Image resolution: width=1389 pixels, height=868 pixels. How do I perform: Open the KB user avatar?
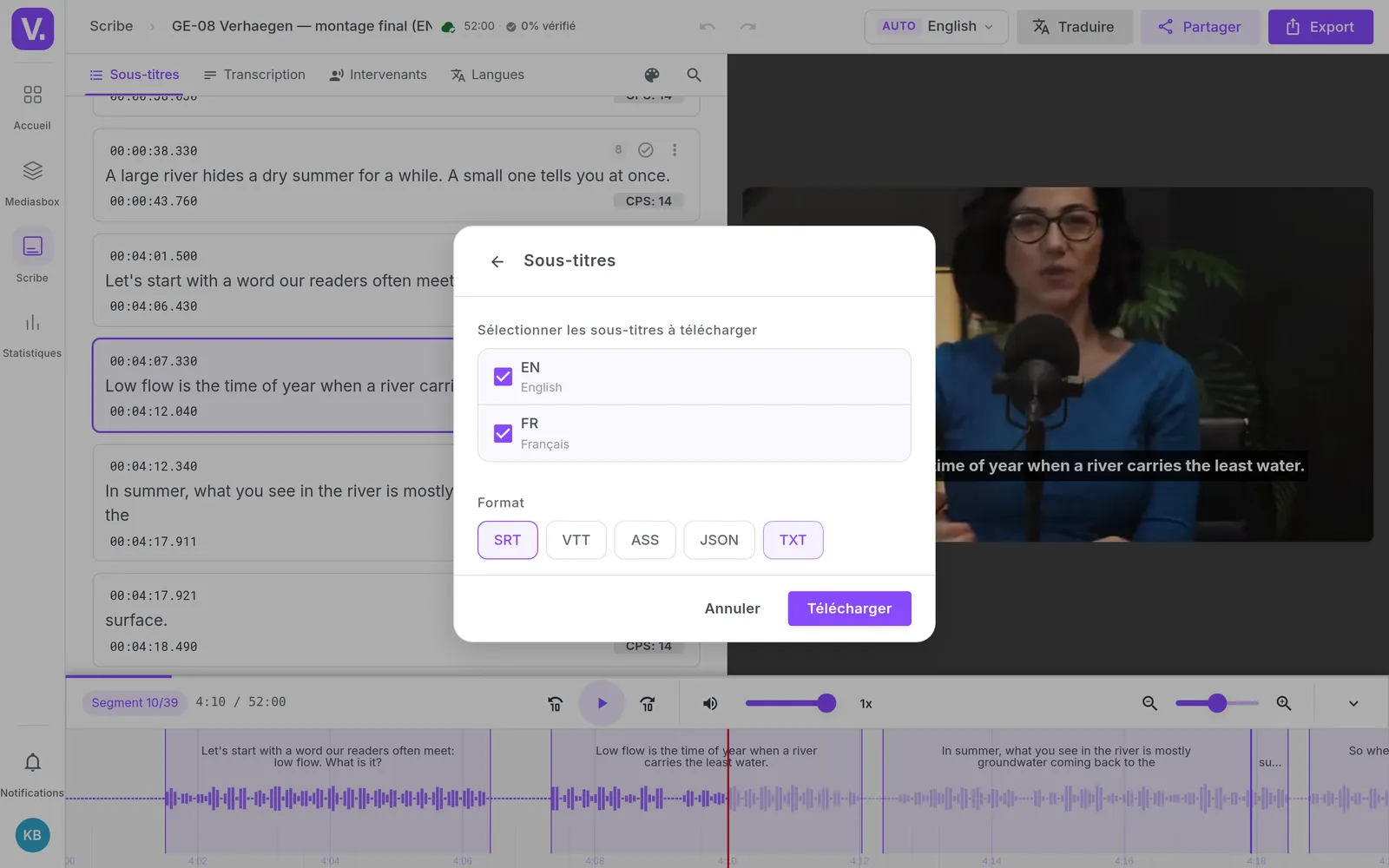click(x=33, y=835)
